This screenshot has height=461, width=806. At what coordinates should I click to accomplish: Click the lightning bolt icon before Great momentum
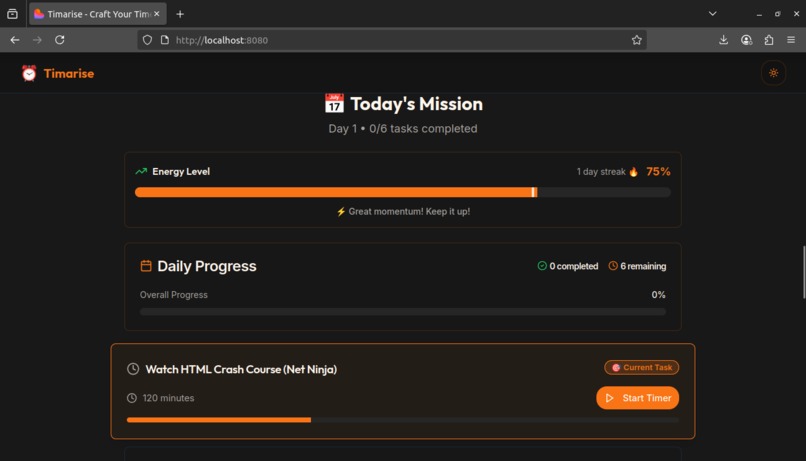pyautogui.click(x=340, y=212)
